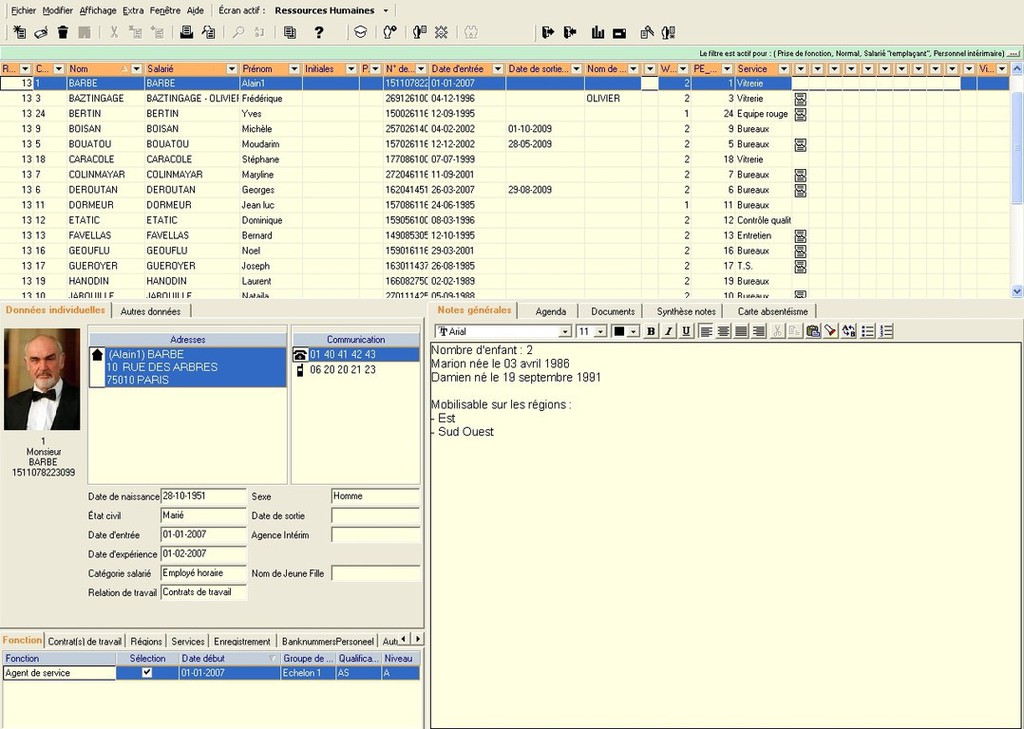Toggle bold formatting in notes editor
Screen dimensions: 1024x729
(651, 331)
